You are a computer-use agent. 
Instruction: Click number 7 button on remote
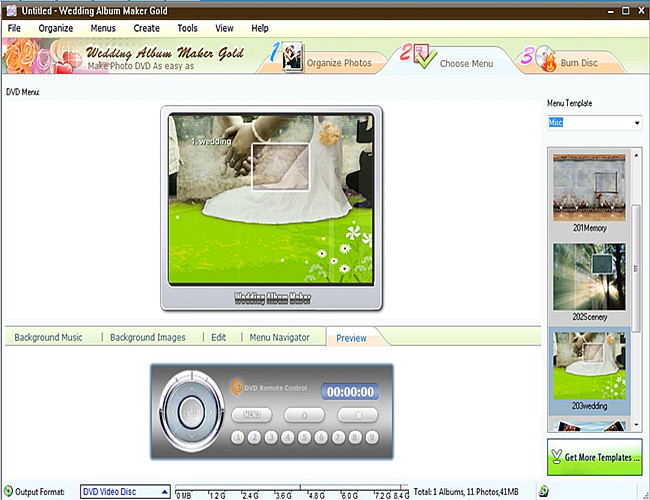338,437
